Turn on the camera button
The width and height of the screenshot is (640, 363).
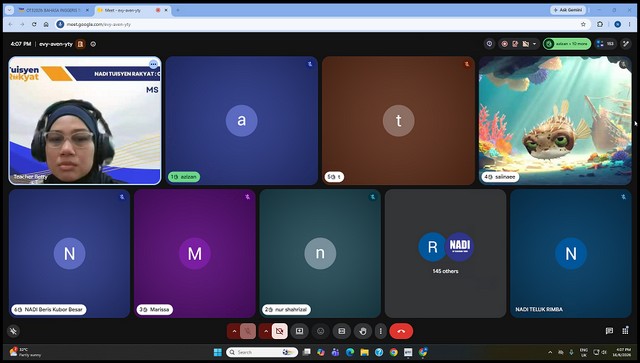click(279, 331)
